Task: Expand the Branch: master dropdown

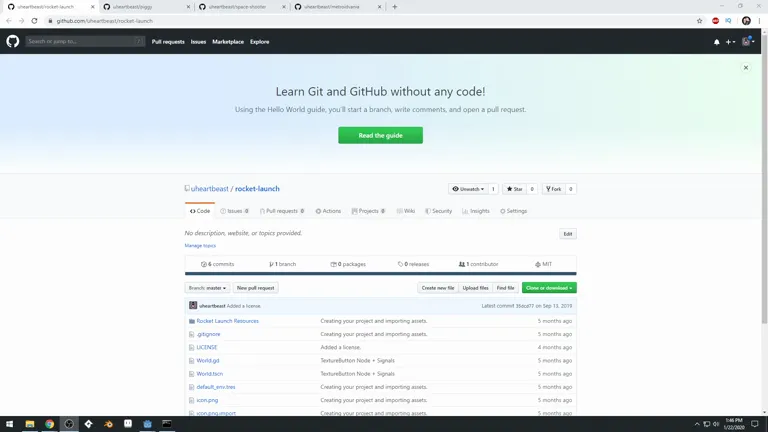Action: 207,288
